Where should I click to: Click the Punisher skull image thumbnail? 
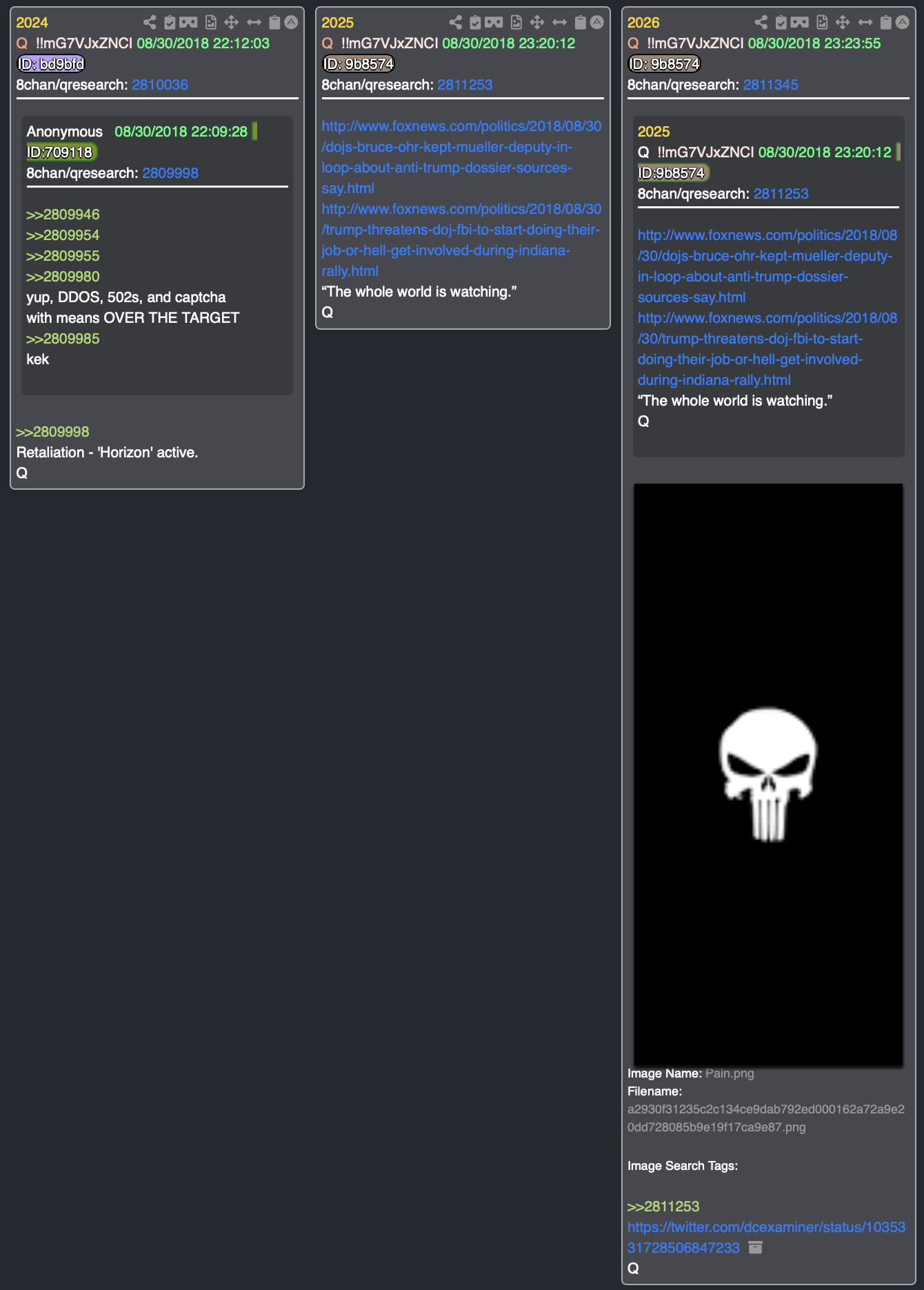[768, 775]
